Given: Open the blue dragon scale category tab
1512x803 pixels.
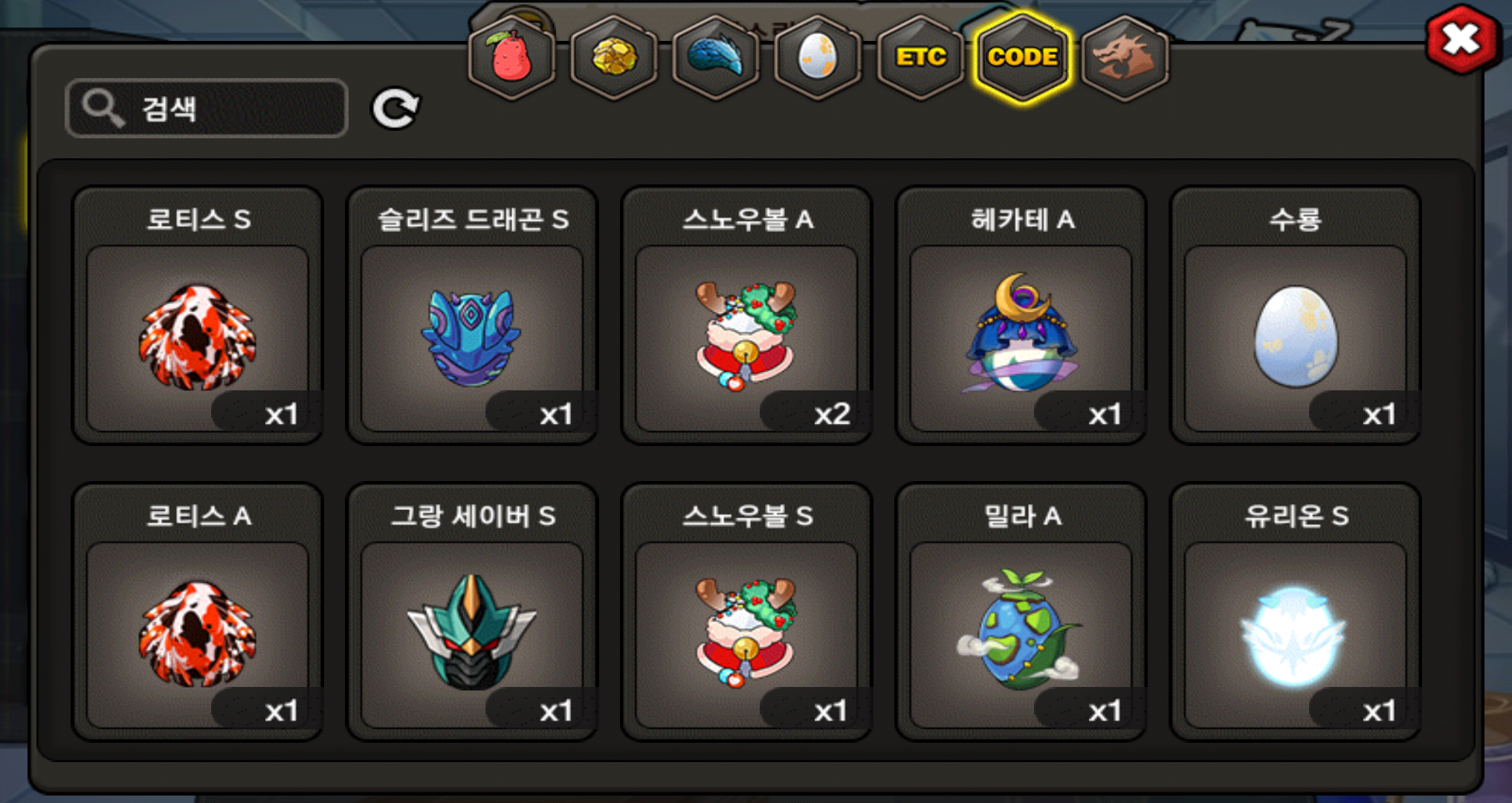Looking at the screenshot, I should pyautogui.click(x=715, y=57).
